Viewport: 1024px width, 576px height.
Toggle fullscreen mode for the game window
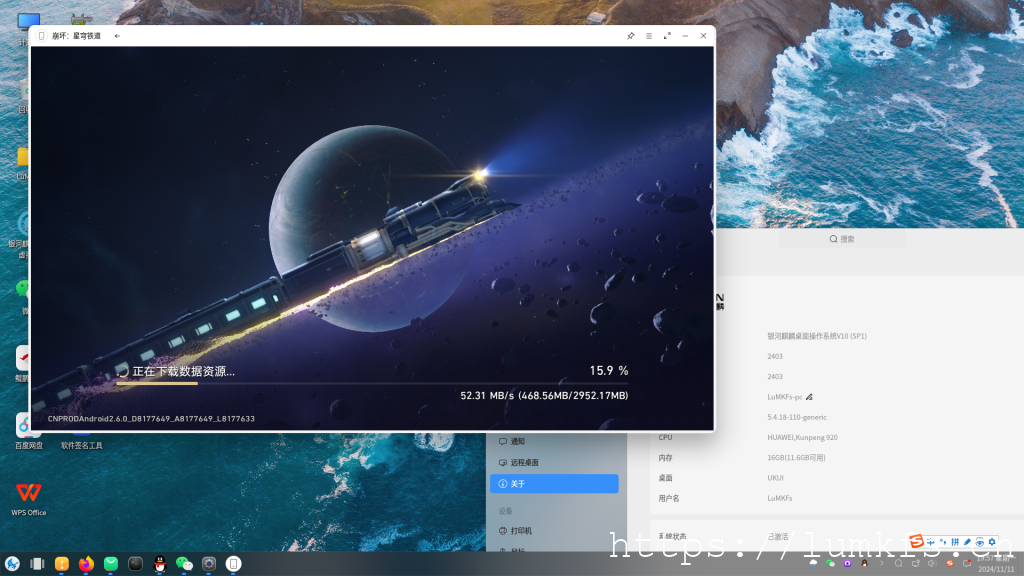[667, 36]
